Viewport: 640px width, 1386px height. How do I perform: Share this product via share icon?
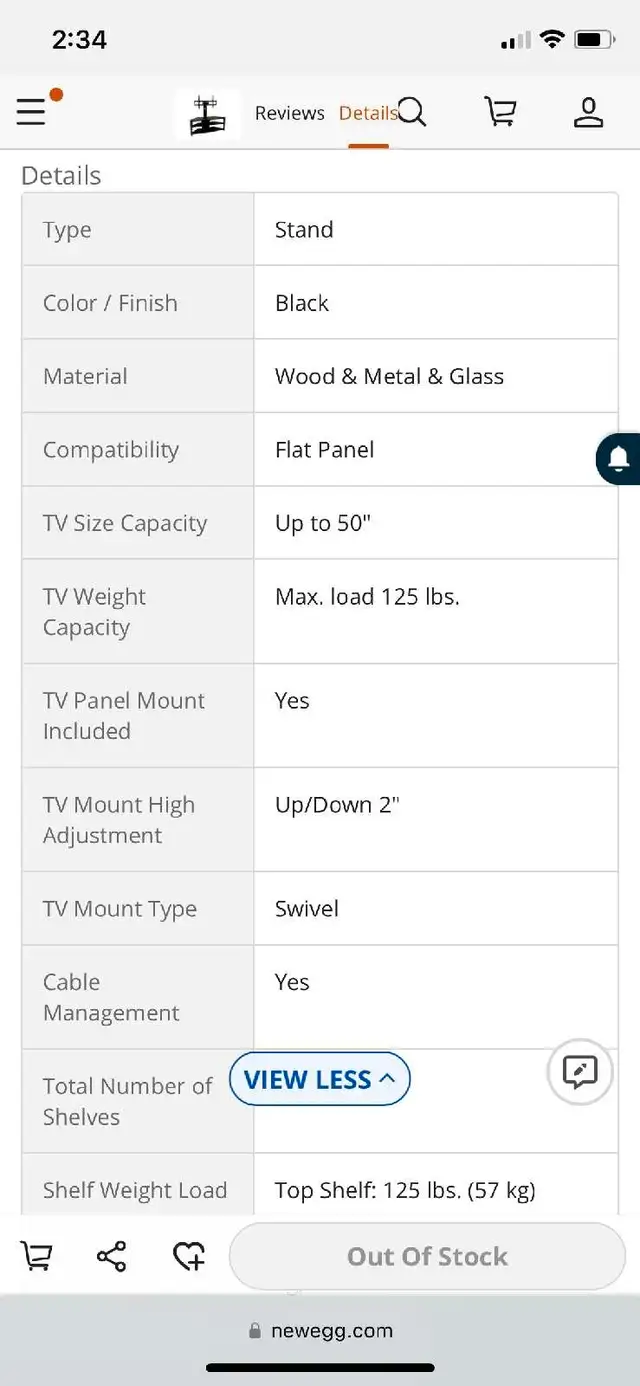[111, 1256]
